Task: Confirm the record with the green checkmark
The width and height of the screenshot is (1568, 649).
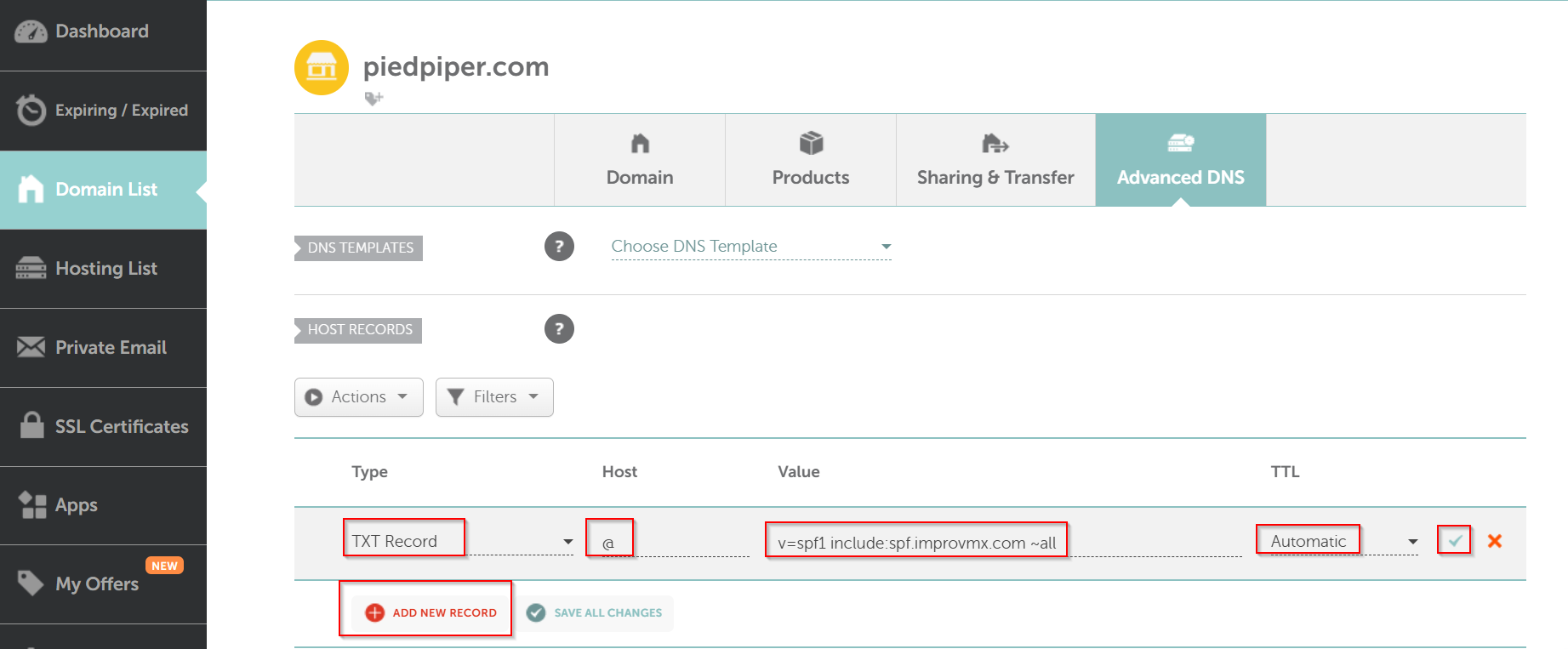Action: coord(1455,541)
